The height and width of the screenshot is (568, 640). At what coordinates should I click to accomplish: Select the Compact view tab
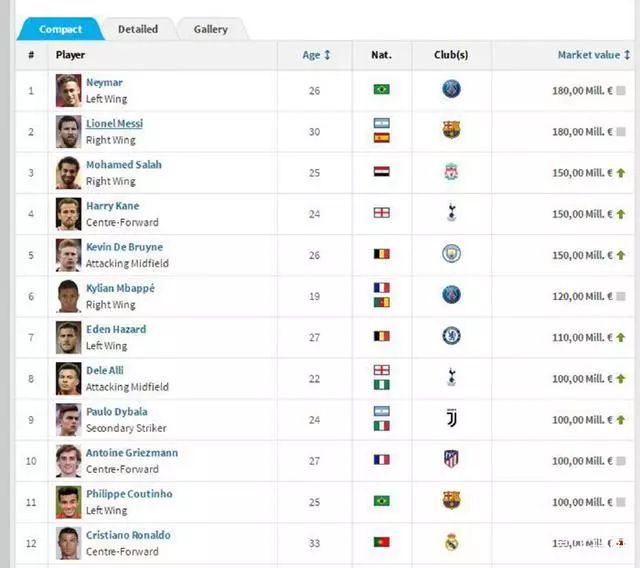click(x=60, y=29)
